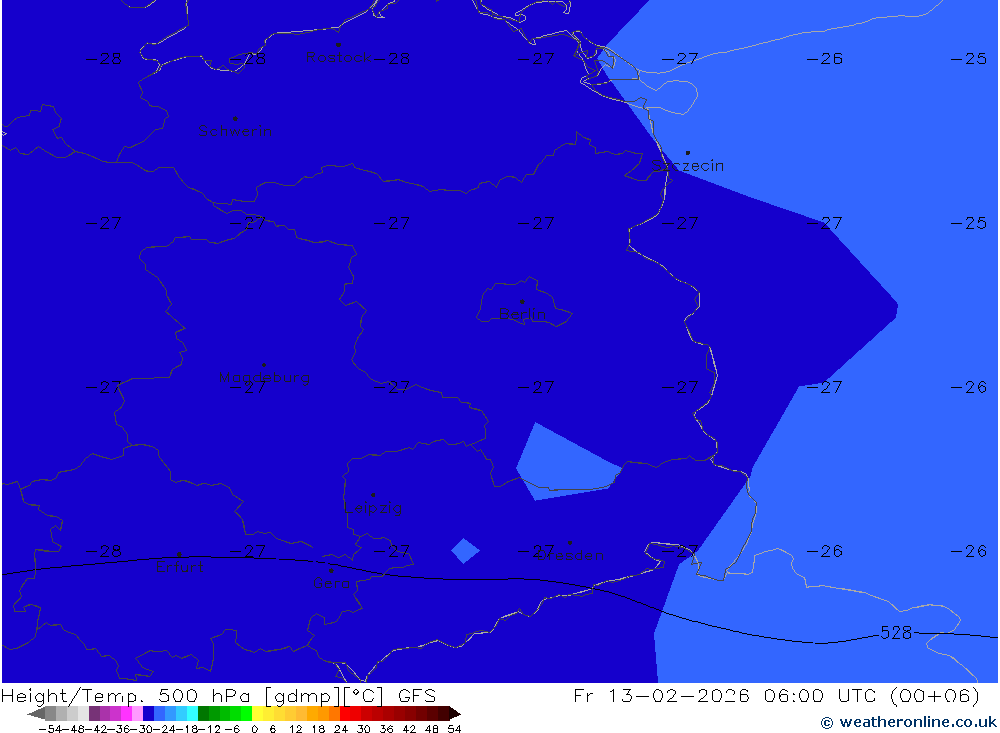
Task: Click the Szczecin city dot marker
Action: [688, 152]
